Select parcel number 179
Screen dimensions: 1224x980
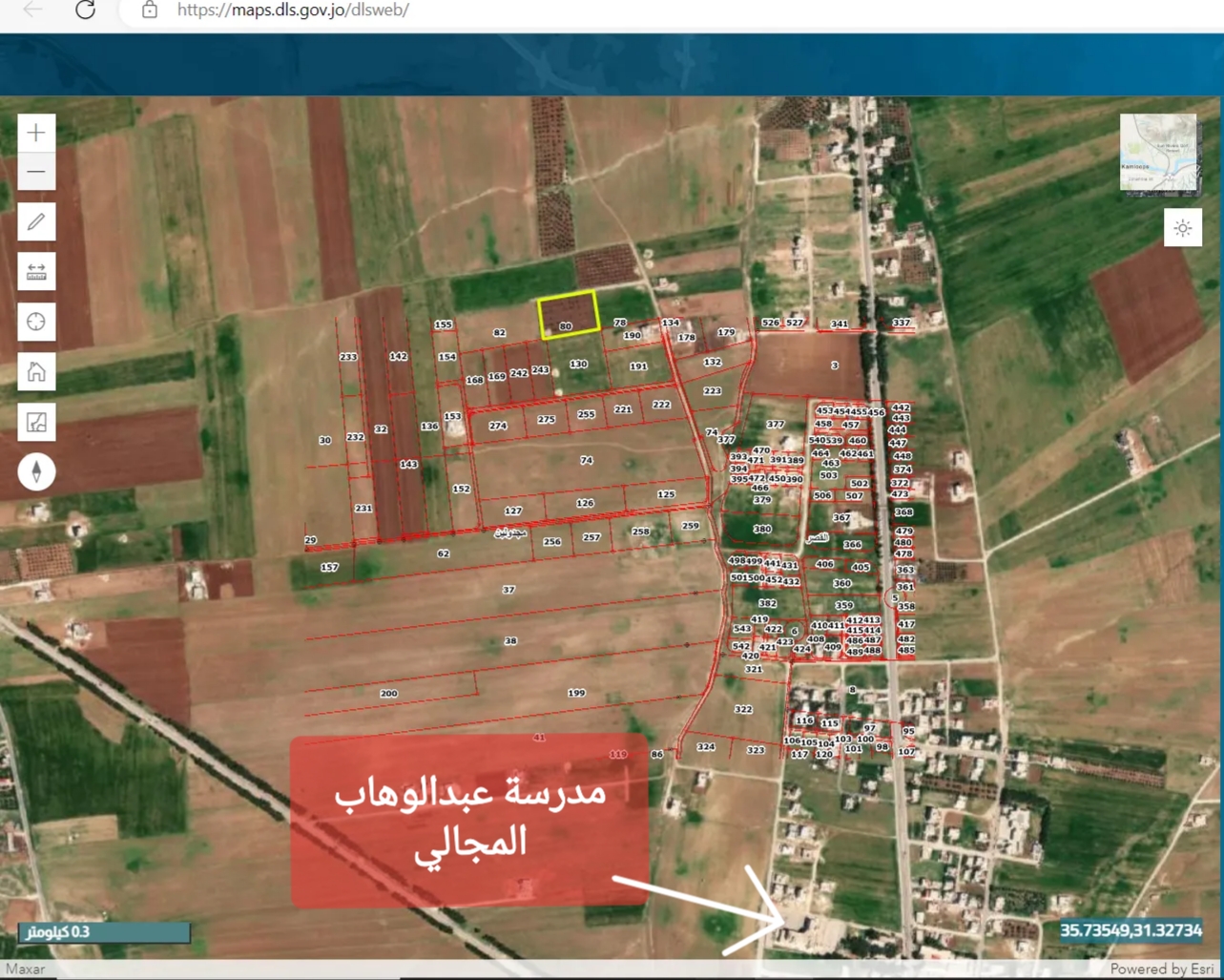(x=726, y=333)
